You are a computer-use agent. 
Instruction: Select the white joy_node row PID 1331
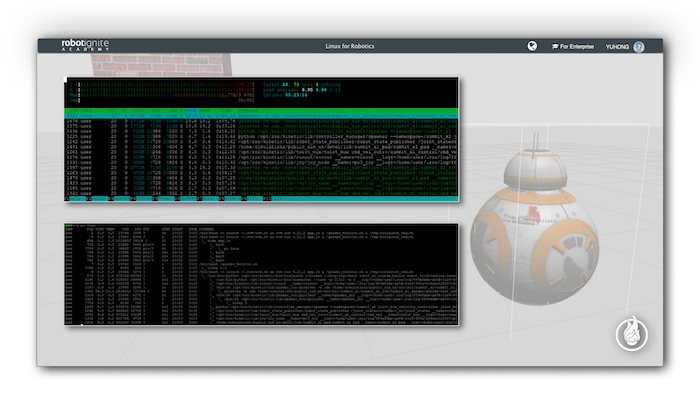pos(262,162)
